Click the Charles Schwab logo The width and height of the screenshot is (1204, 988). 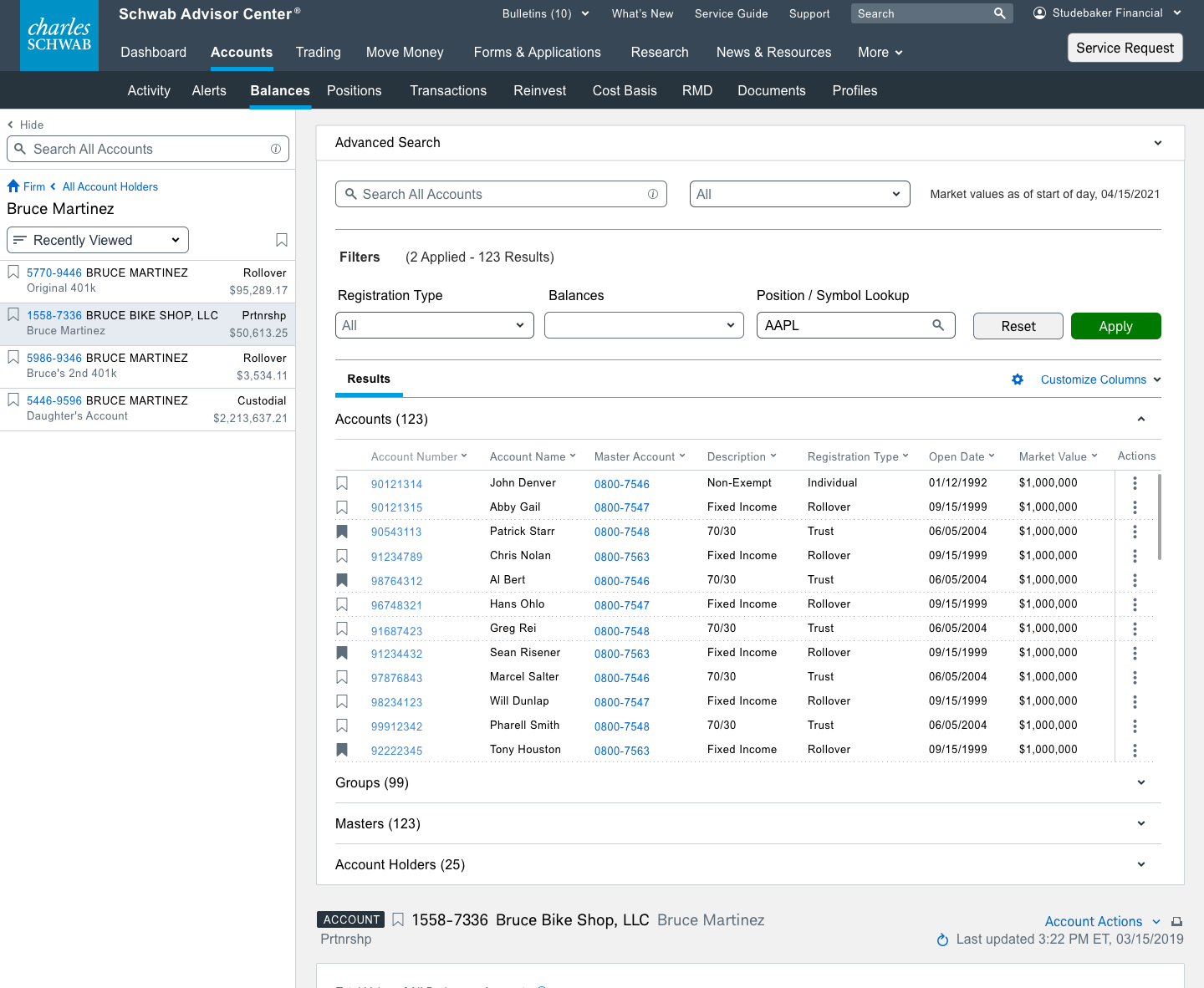point(59,35)
